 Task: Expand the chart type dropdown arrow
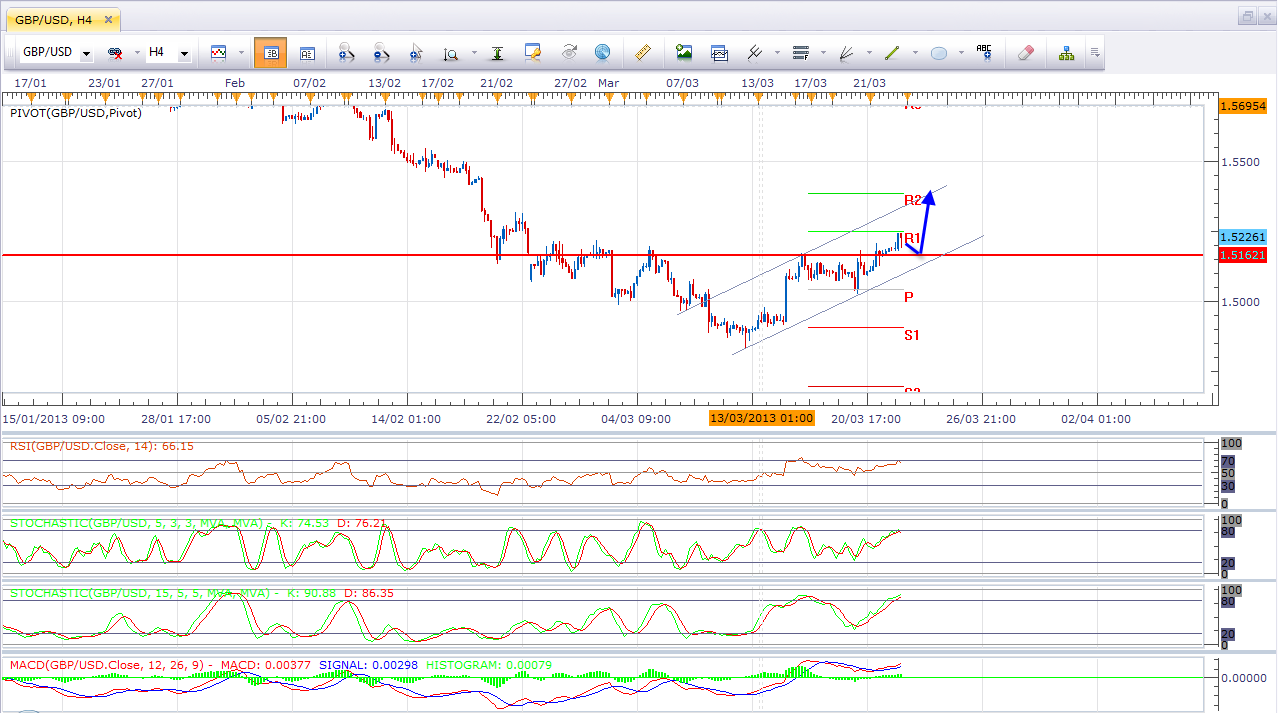(x=239, y=53)
